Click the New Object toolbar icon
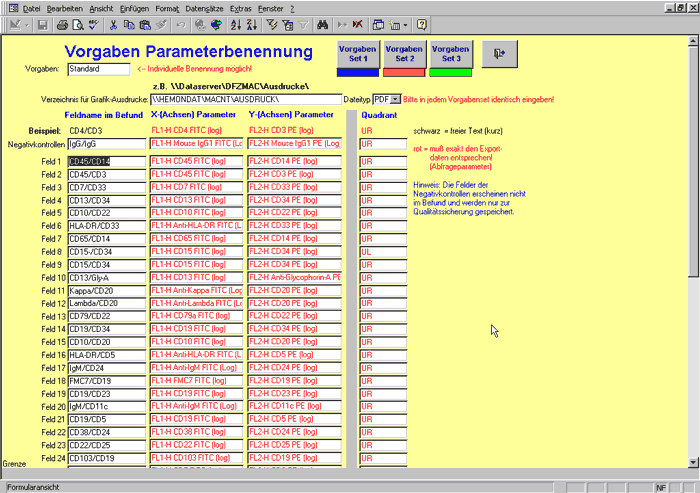The width and height of the screenshot is (700, 493). click(x=395, y=25)
